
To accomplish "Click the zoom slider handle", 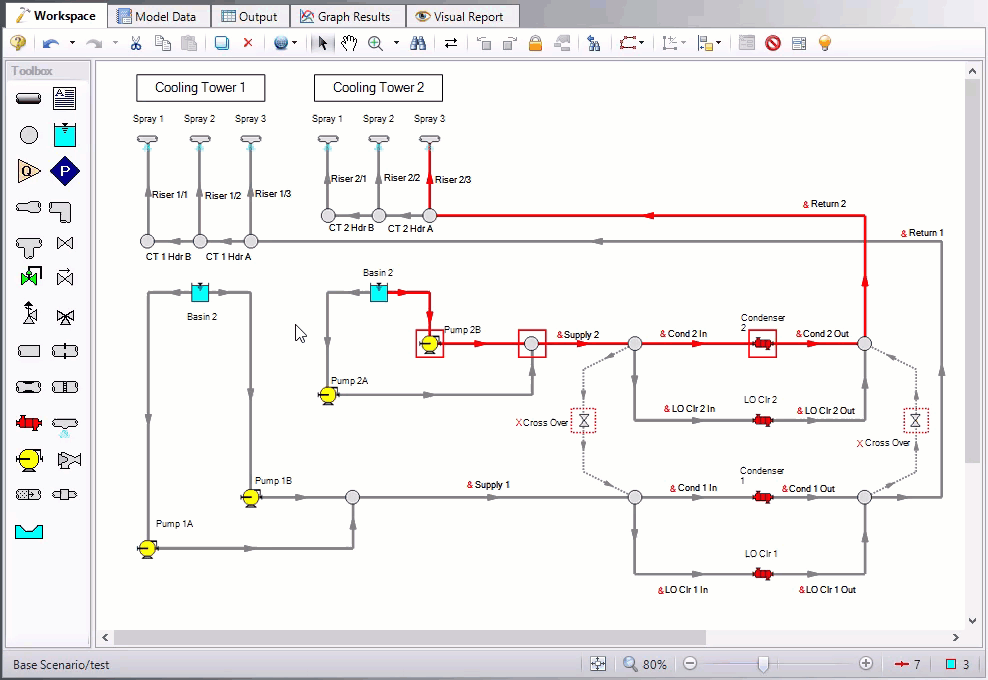I will tap(763, 664).
